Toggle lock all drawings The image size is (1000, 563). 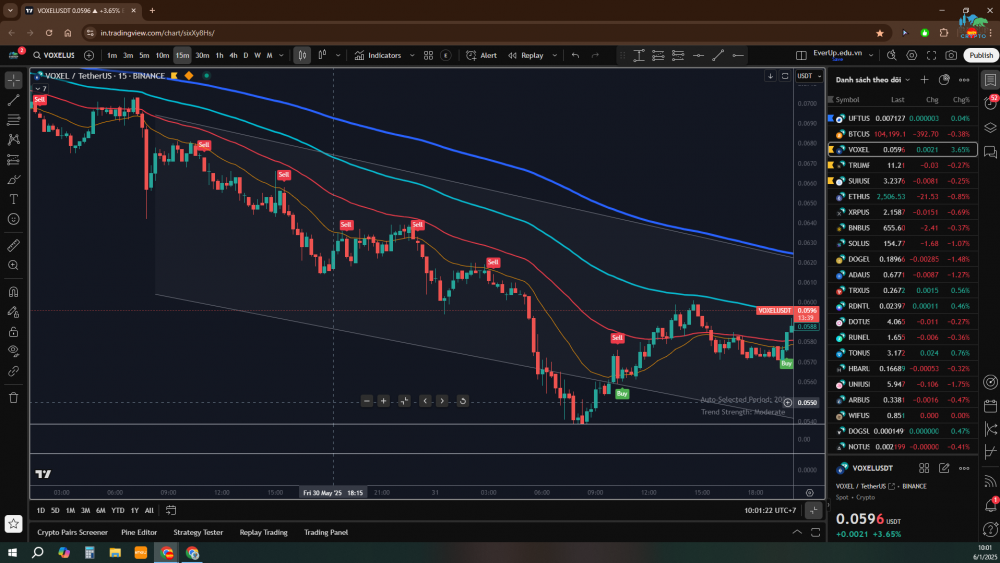[13, 332]
